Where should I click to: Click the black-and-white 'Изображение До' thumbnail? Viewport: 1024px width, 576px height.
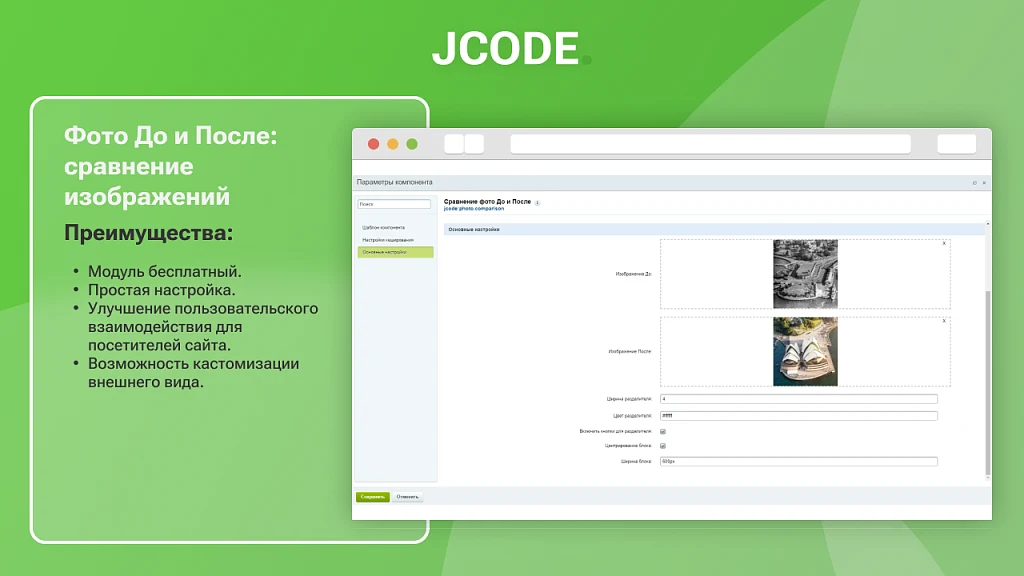click(x=805, y=274)
